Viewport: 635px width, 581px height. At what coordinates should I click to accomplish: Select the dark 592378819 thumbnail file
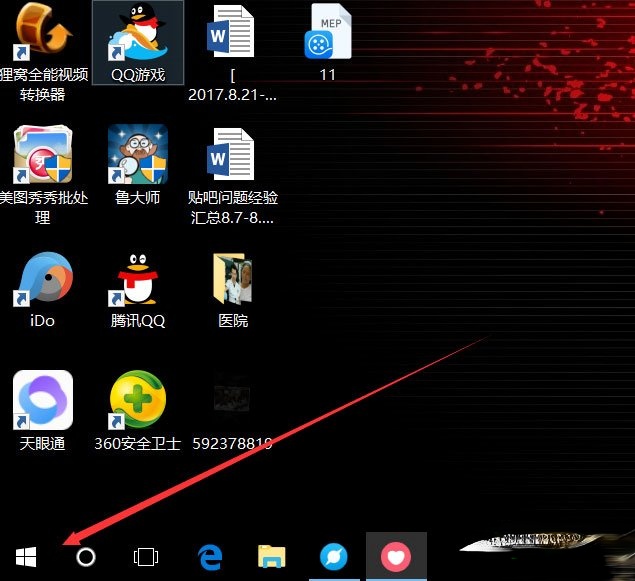pos(232,400)
